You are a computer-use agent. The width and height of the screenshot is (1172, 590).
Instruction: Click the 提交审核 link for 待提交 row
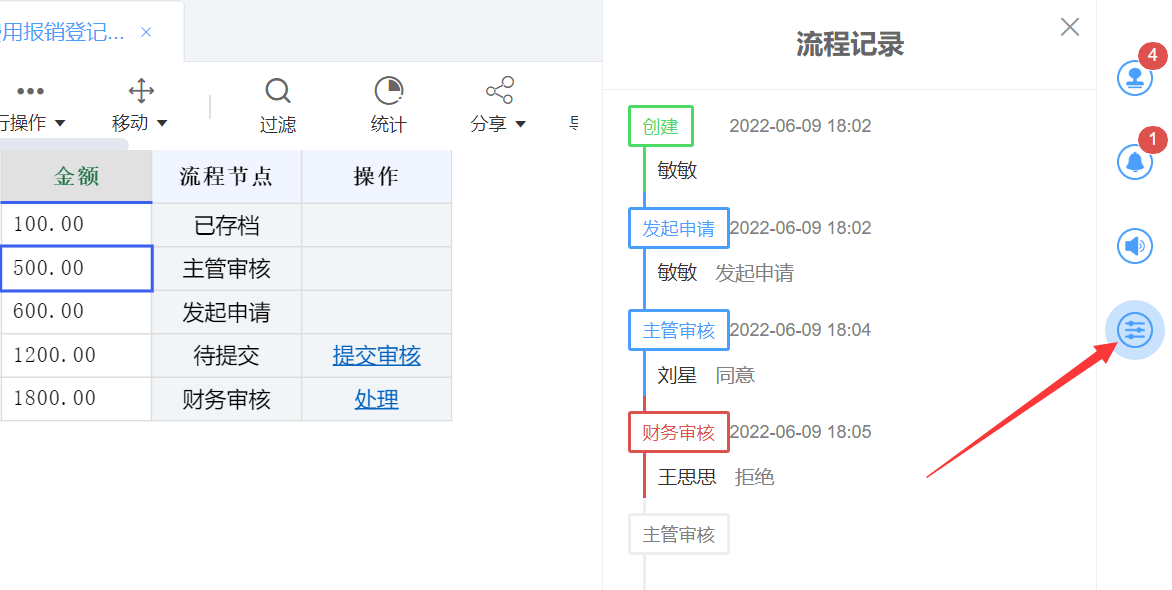tap(375, 355)
